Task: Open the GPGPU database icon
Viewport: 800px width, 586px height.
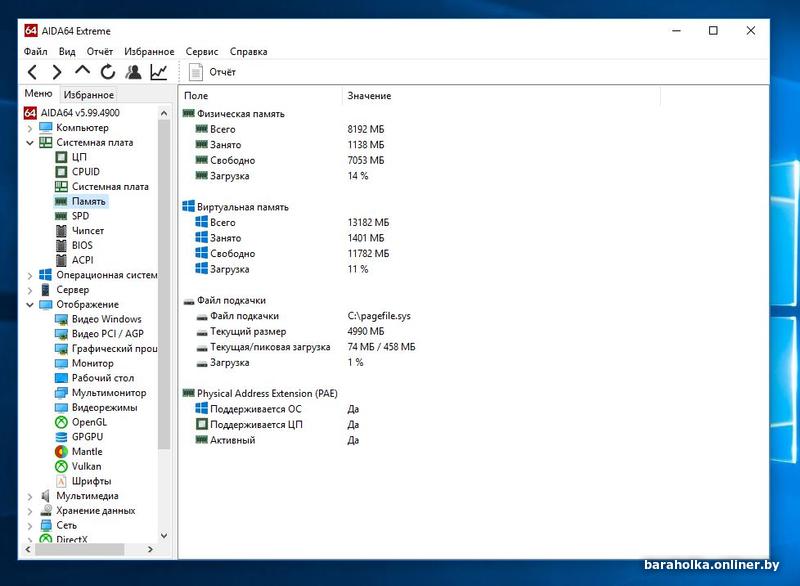Action: 61,437
